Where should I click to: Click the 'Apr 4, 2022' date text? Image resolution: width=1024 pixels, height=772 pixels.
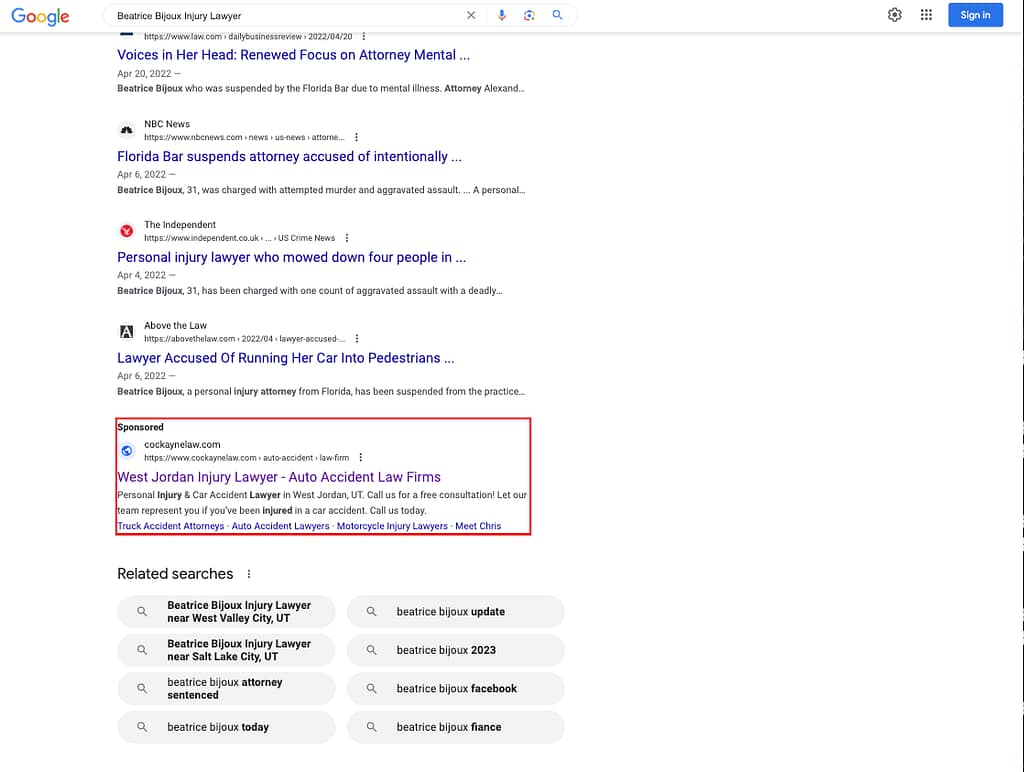pos(142,275)
